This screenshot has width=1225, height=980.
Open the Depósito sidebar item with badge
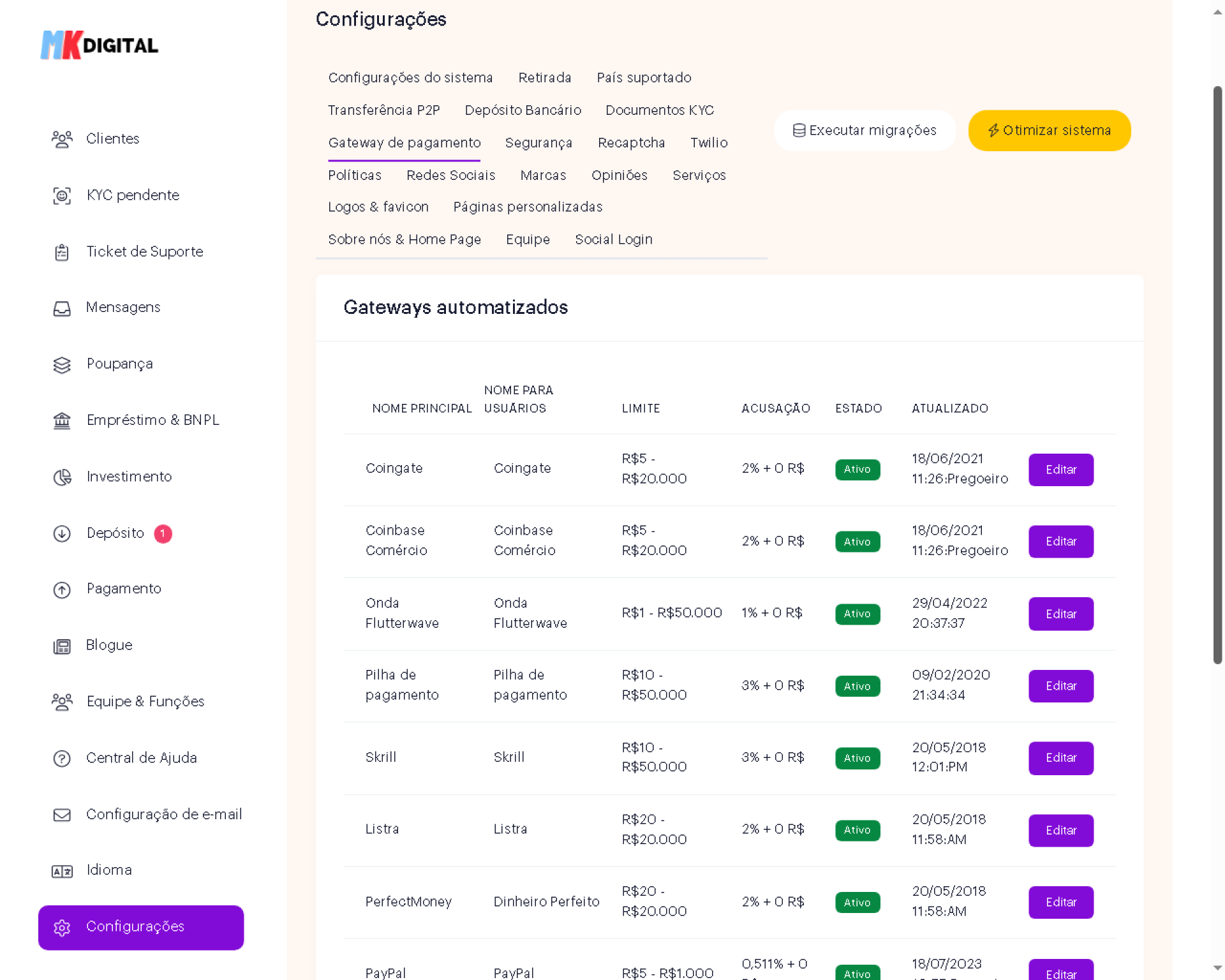[115, 533]
